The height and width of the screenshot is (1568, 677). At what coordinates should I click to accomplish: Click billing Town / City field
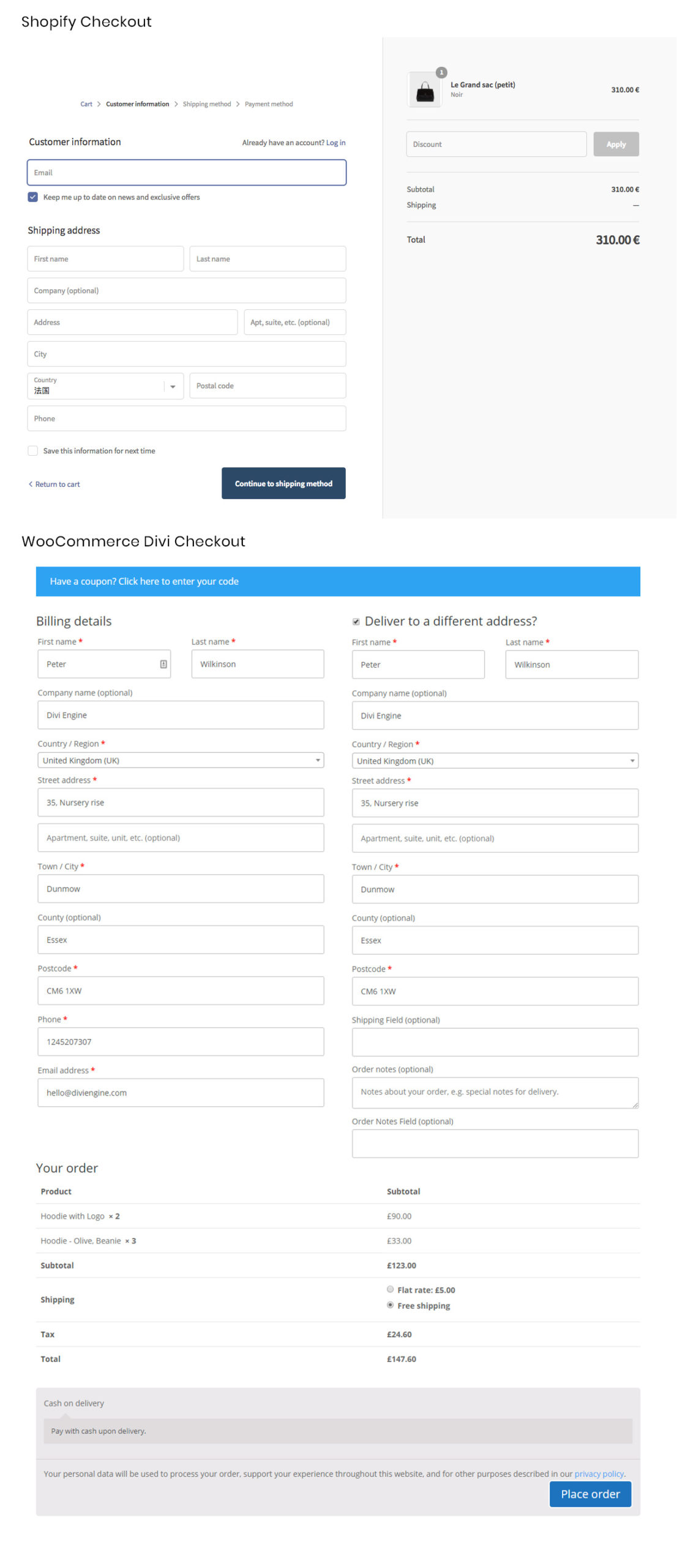(x=181, y=889)
